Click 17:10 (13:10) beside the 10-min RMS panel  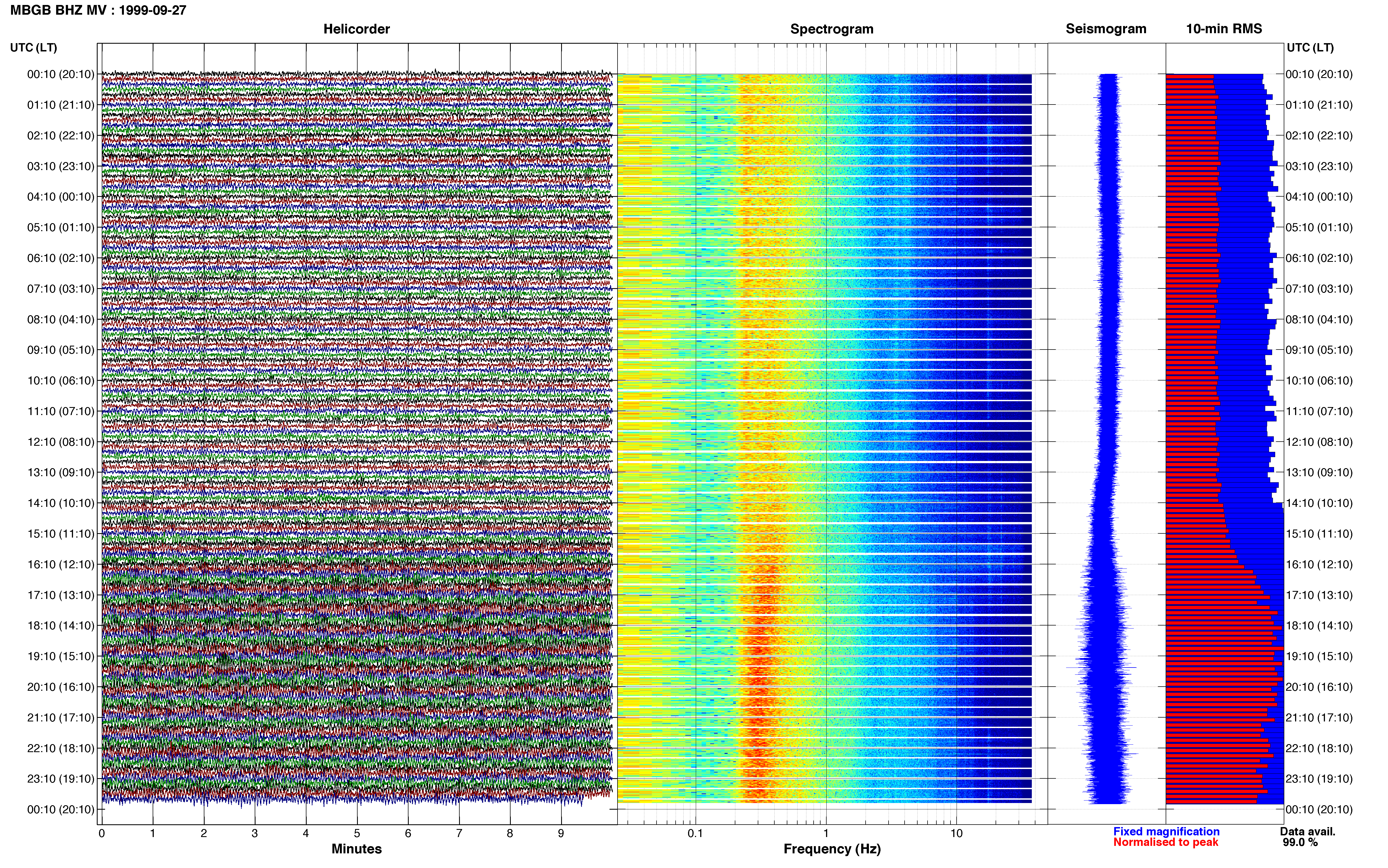[1319, 595]
